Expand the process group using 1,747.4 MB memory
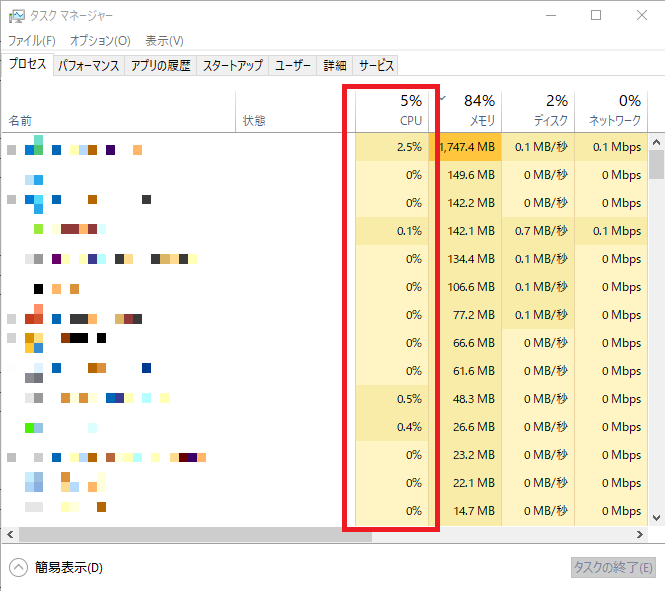This screenshot has height=591, width=665. tap(12, 150)
